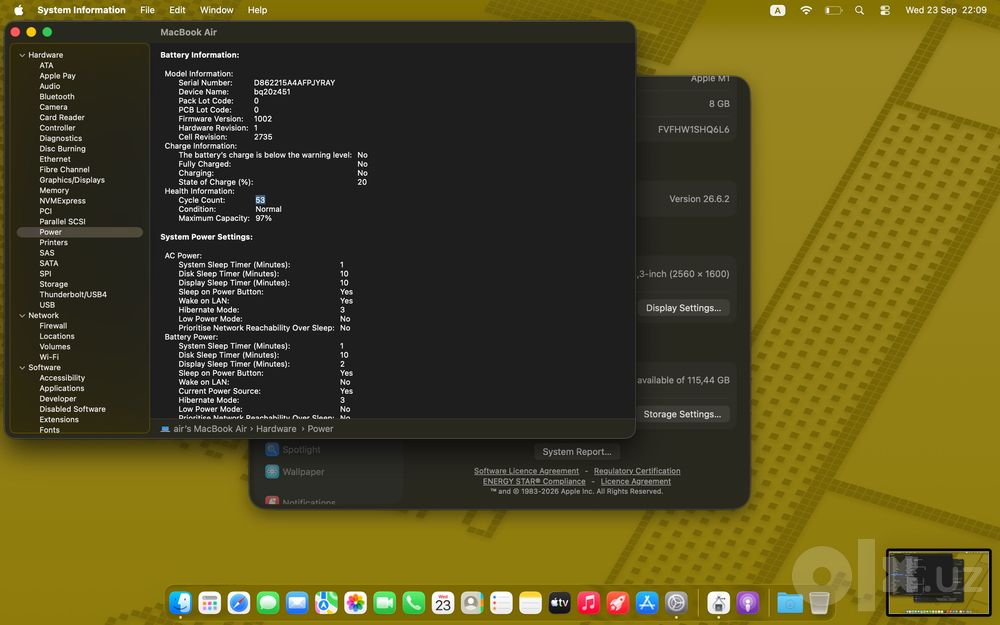Open red rocket app in Dock
The height and width of the screenshot is (625, 1000).
click(618, 602)
